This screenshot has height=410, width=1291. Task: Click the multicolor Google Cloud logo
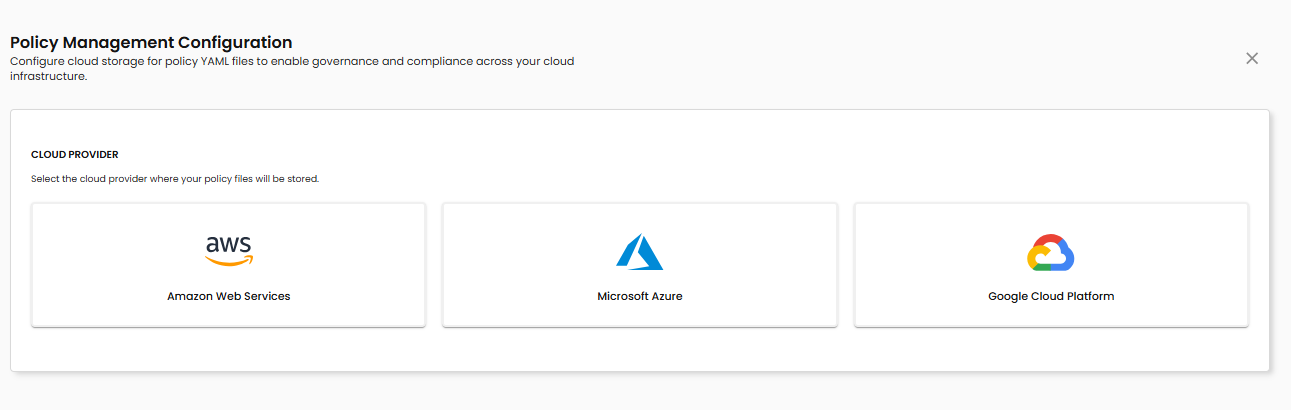1050,253
